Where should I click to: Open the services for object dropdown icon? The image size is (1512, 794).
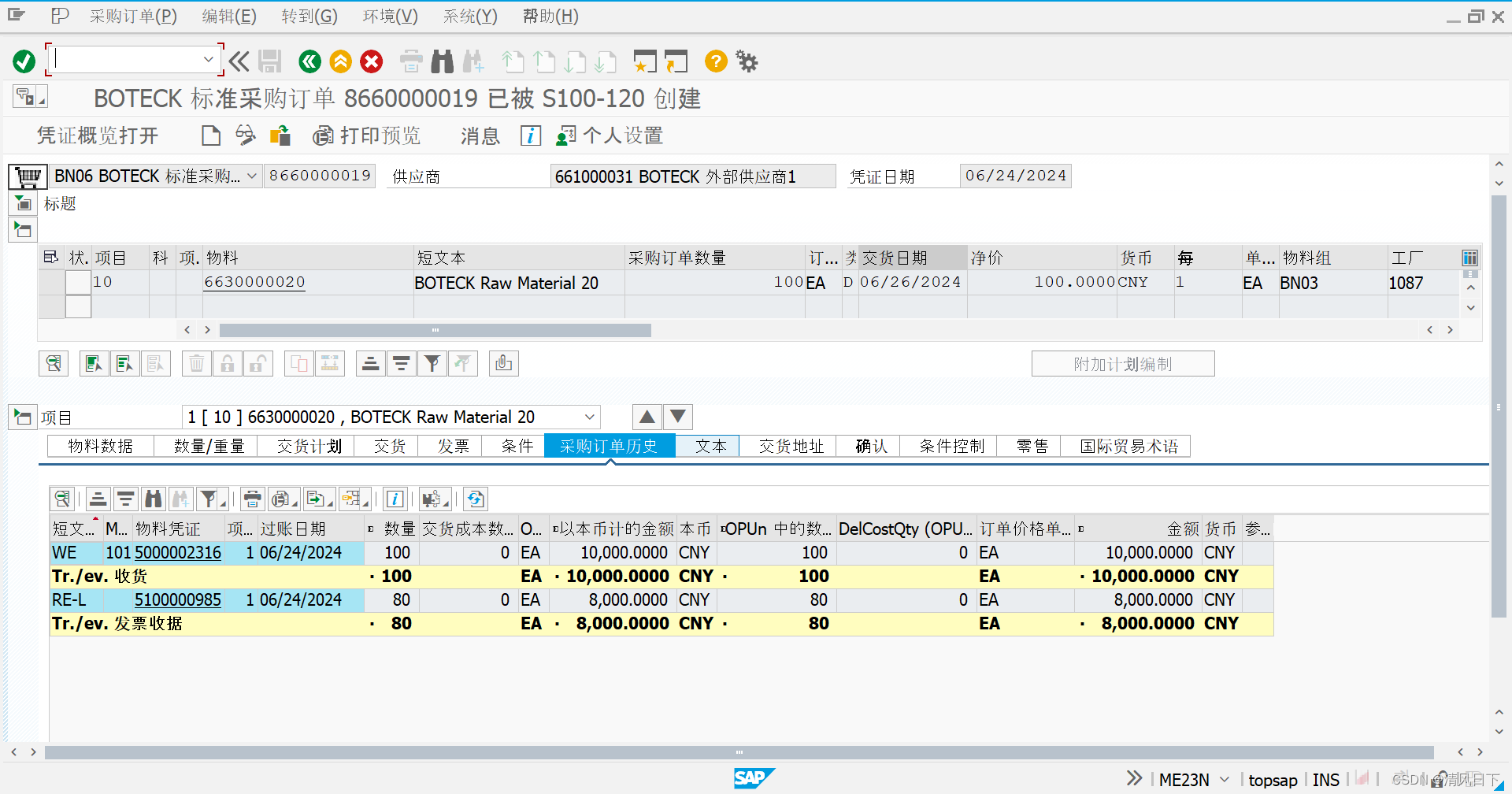pyautogui.click(x=30, y=97)
